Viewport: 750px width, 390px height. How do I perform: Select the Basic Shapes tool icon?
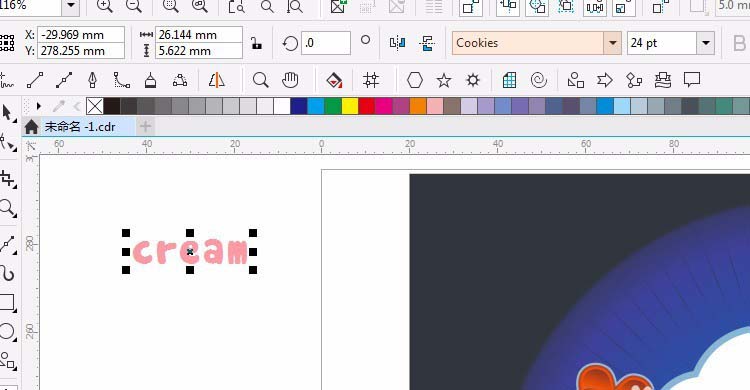(x=575, y=80)
